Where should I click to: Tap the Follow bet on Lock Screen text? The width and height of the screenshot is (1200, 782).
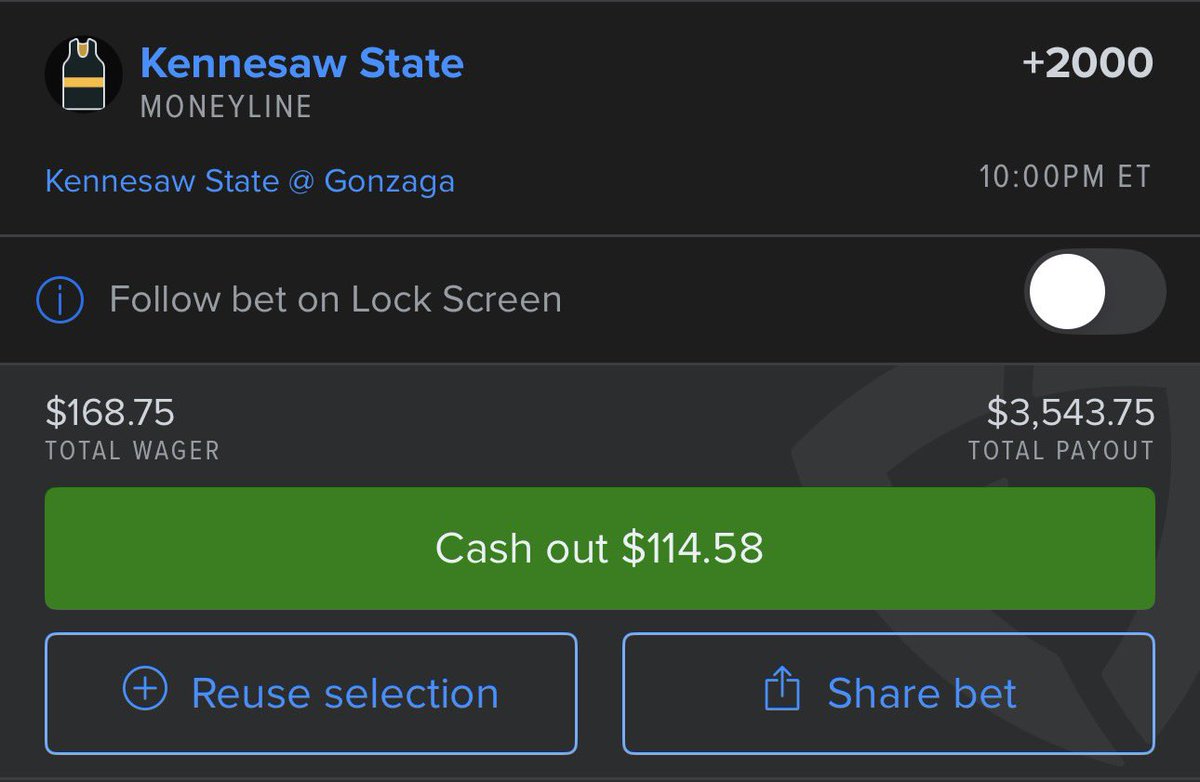[x=335, y=300]
